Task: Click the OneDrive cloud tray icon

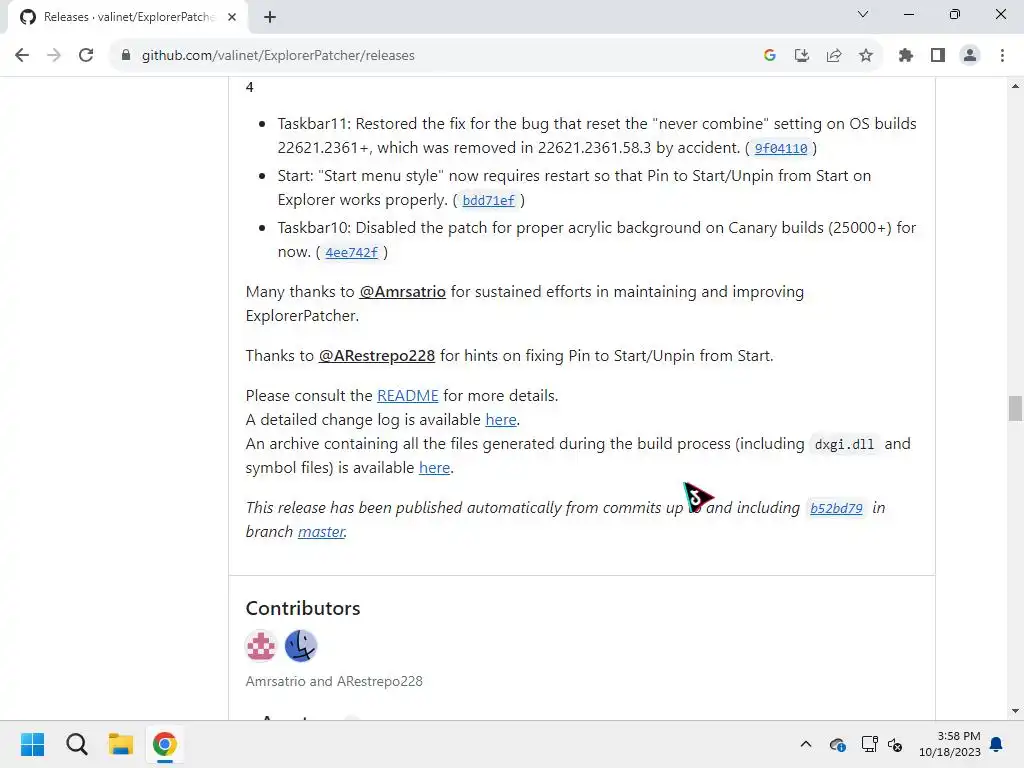Action: coord(838,744)
